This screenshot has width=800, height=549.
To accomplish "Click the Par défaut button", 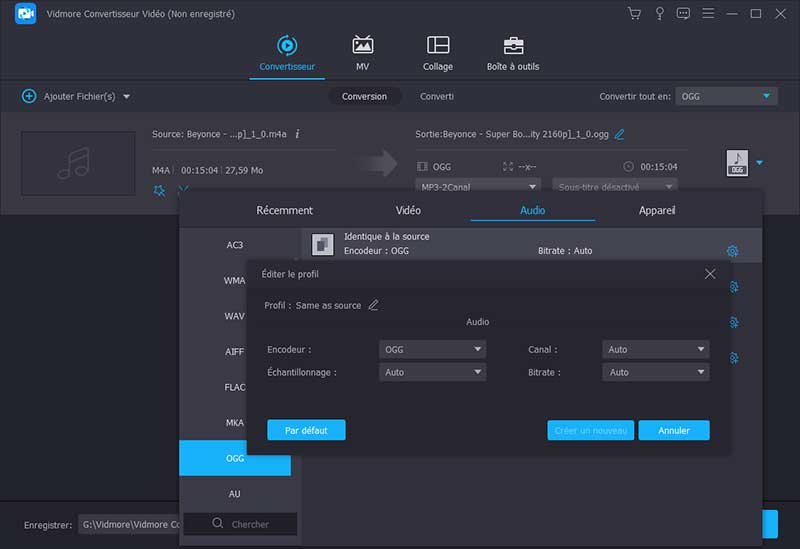I will coord(306,430).
